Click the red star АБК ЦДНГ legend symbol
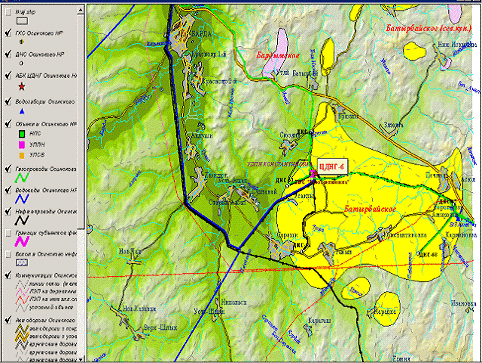 click(22, 87)
